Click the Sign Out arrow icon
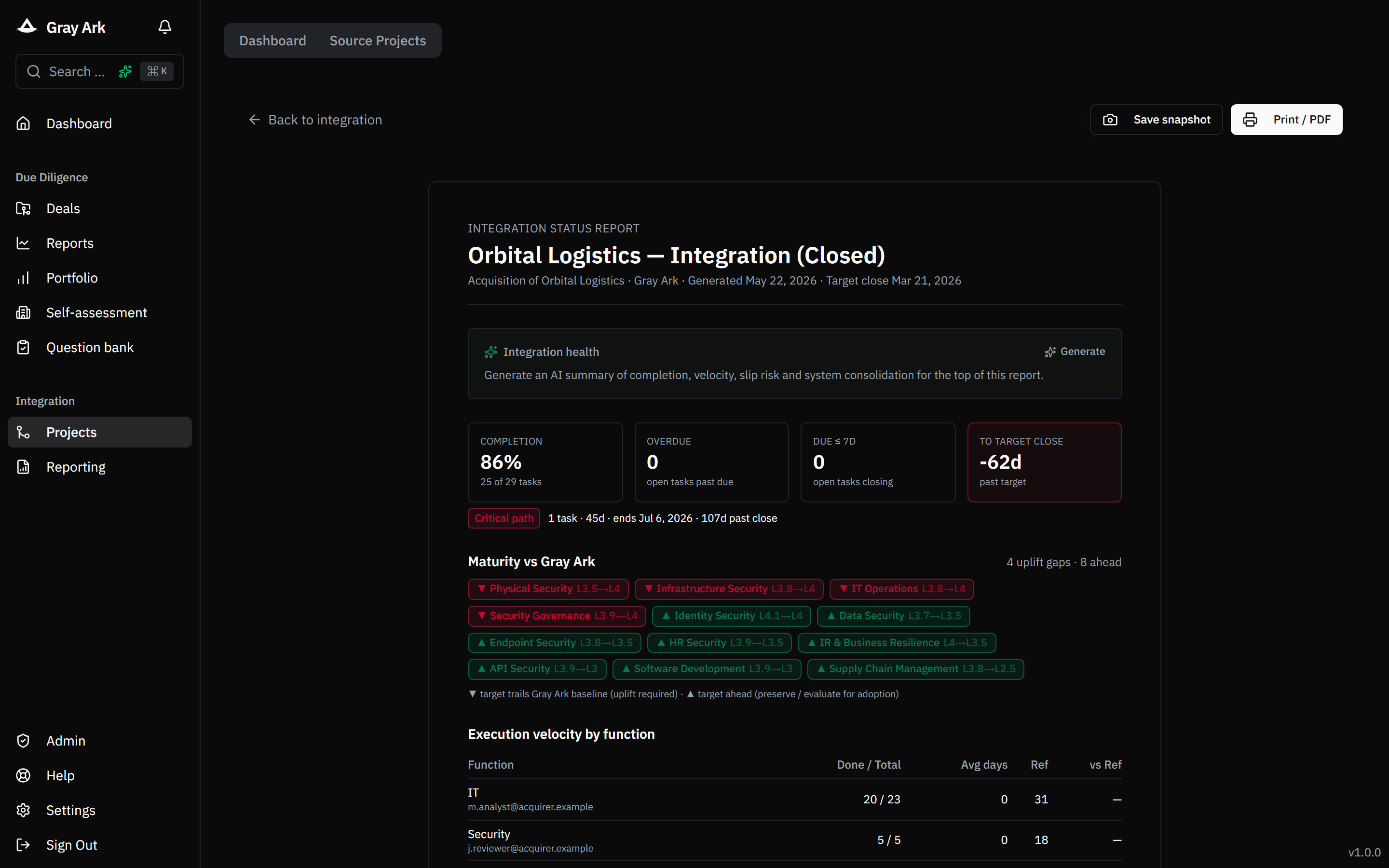The image size is (1389, 868). (x=23, y=845)
